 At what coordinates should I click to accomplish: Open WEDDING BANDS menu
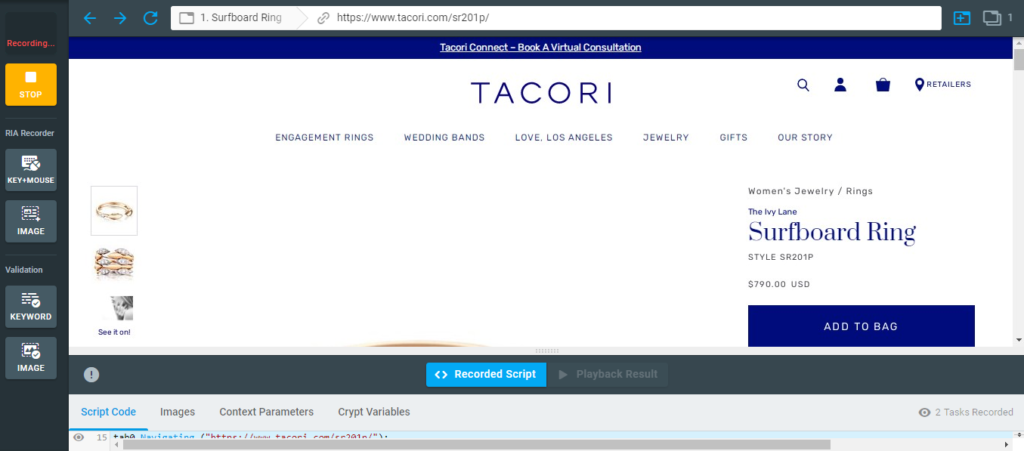coord(444,138)
